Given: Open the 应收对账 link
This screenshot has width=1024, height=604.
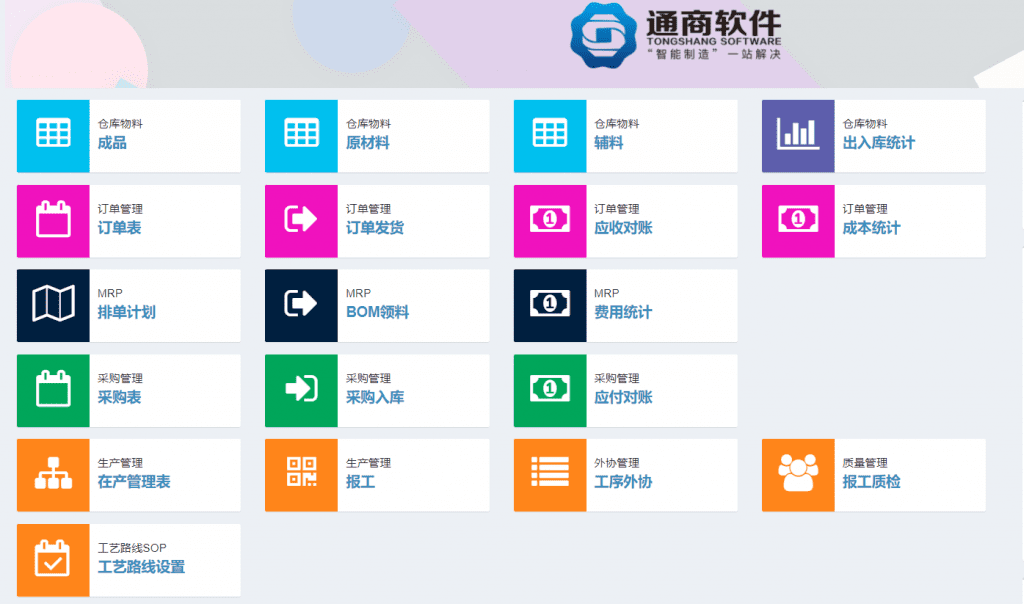Looking at the screenshot, I should 623,228.
